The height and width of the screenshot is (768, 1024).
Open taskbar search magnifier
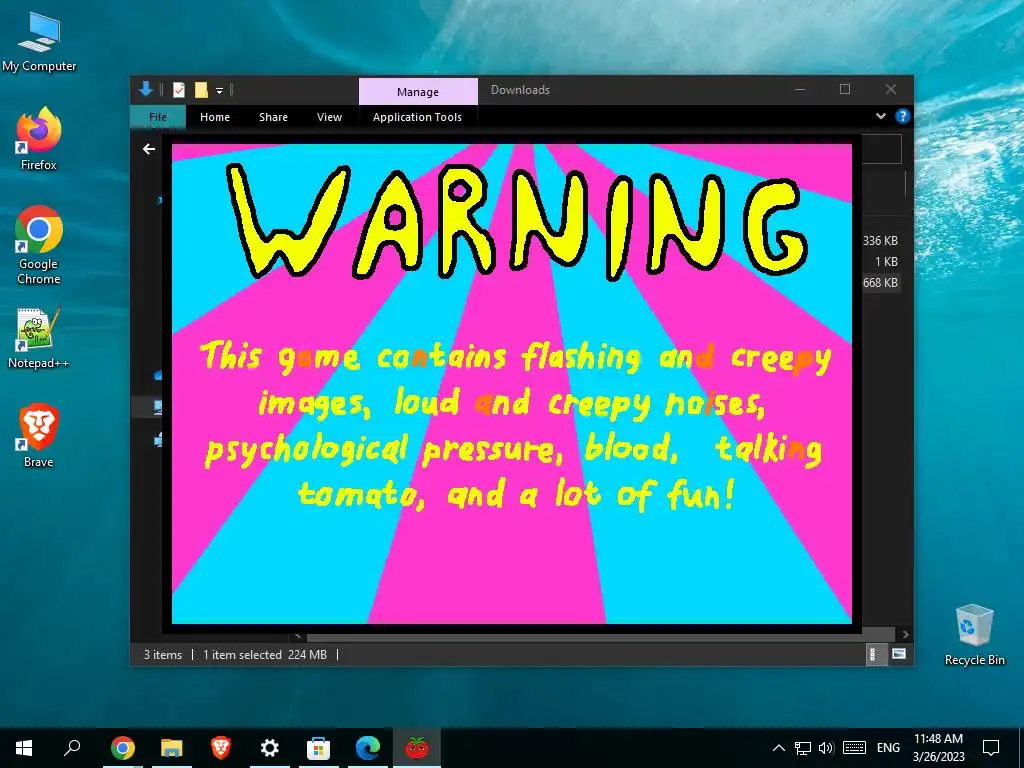[x=72, y=748]
